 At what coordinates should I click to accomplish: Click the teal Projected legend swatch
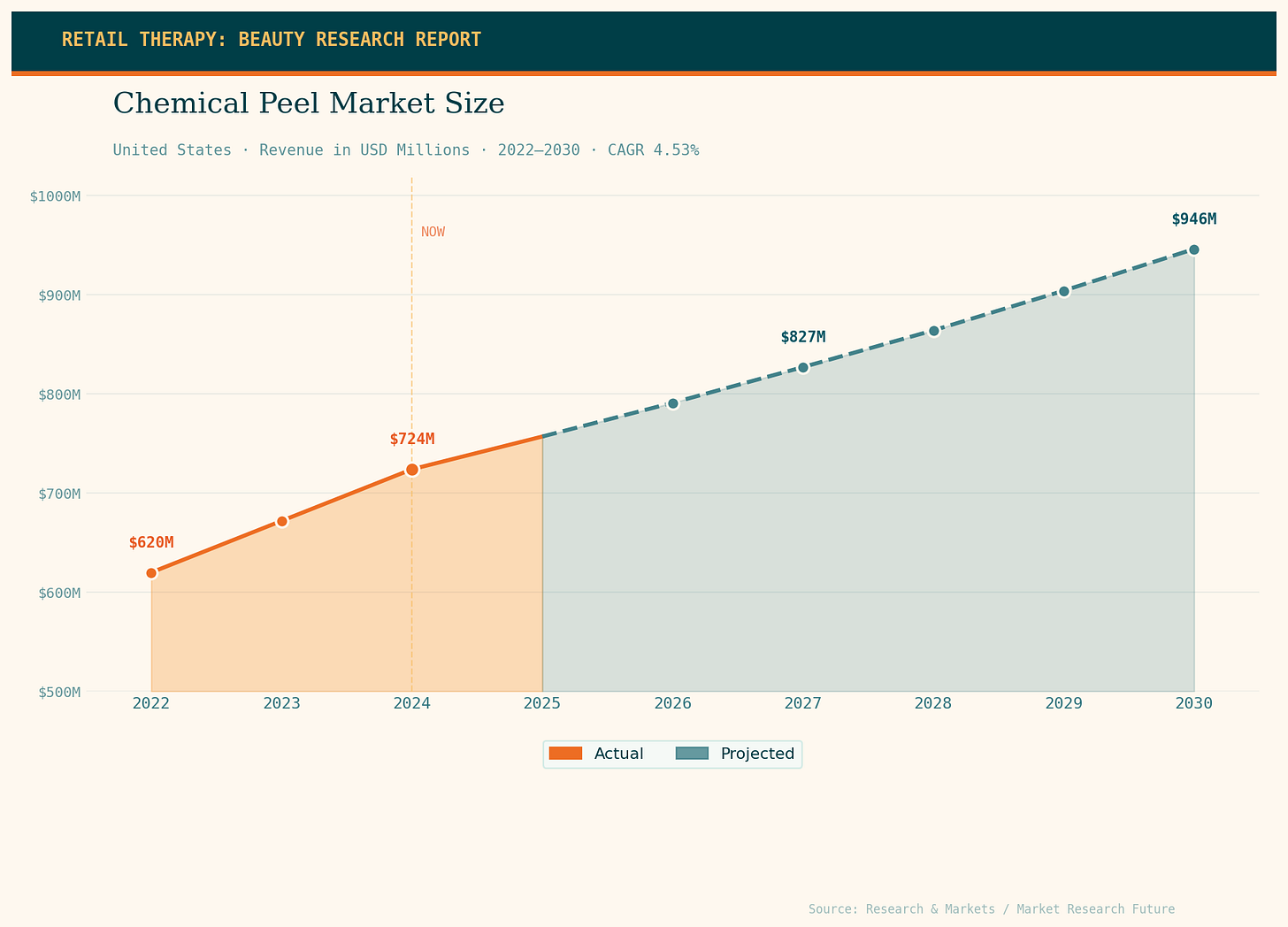(693, 754)
